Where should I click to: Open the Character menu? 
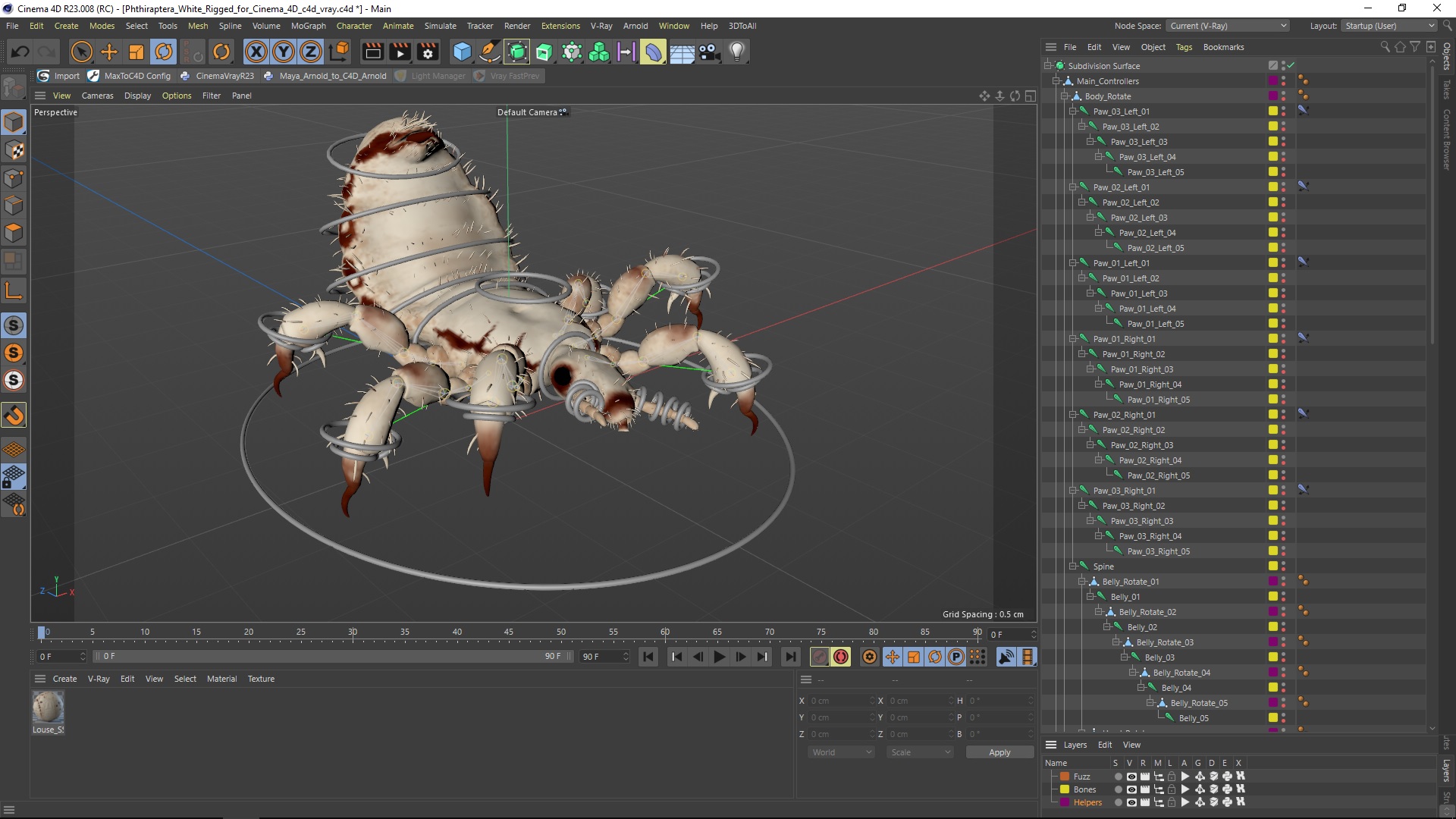coord(354,26)
